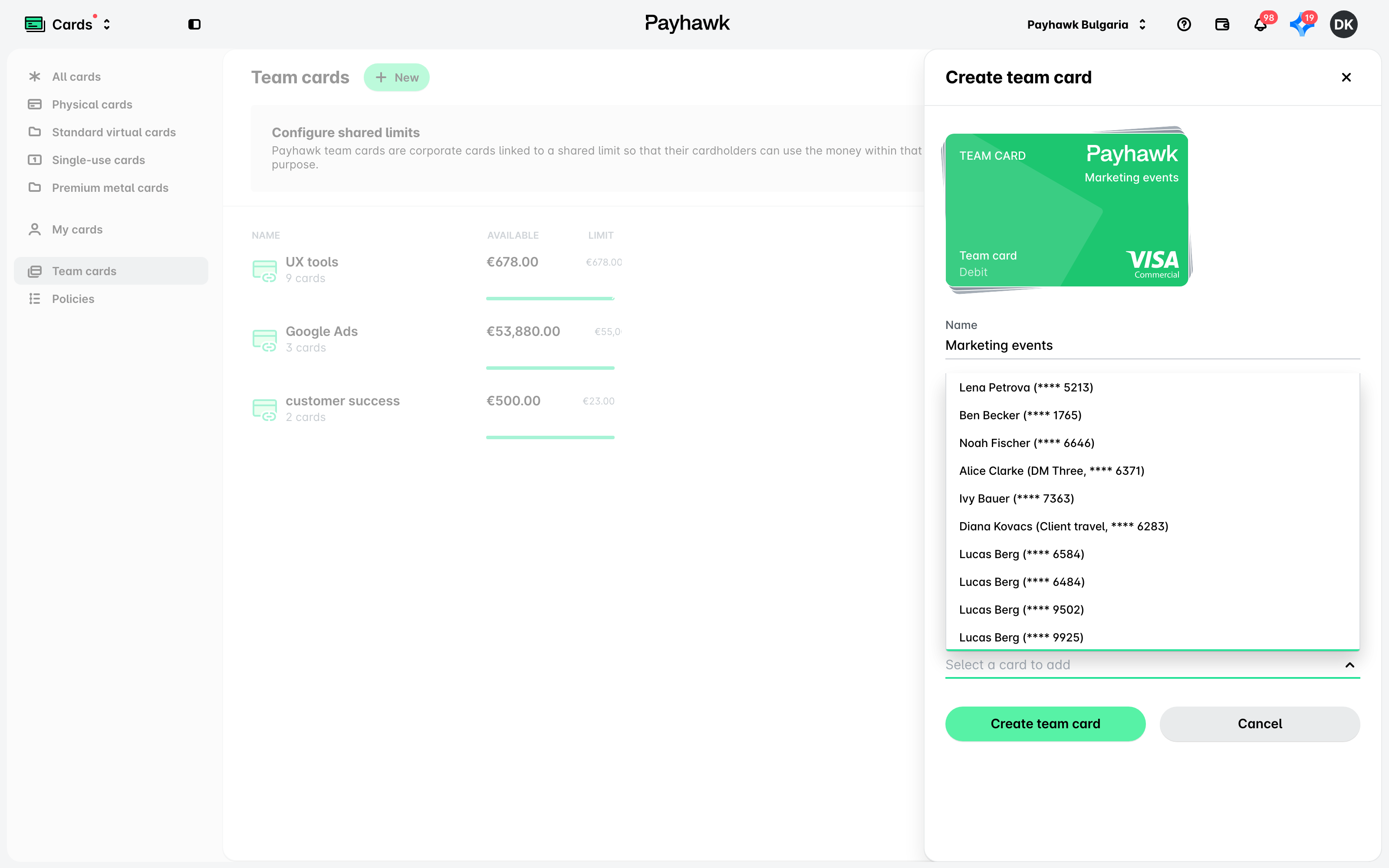This screenshot has height=868, width=1389.
Task: Open the help question mark icon
Action: pyautogui.click(x=1184, y=24)
